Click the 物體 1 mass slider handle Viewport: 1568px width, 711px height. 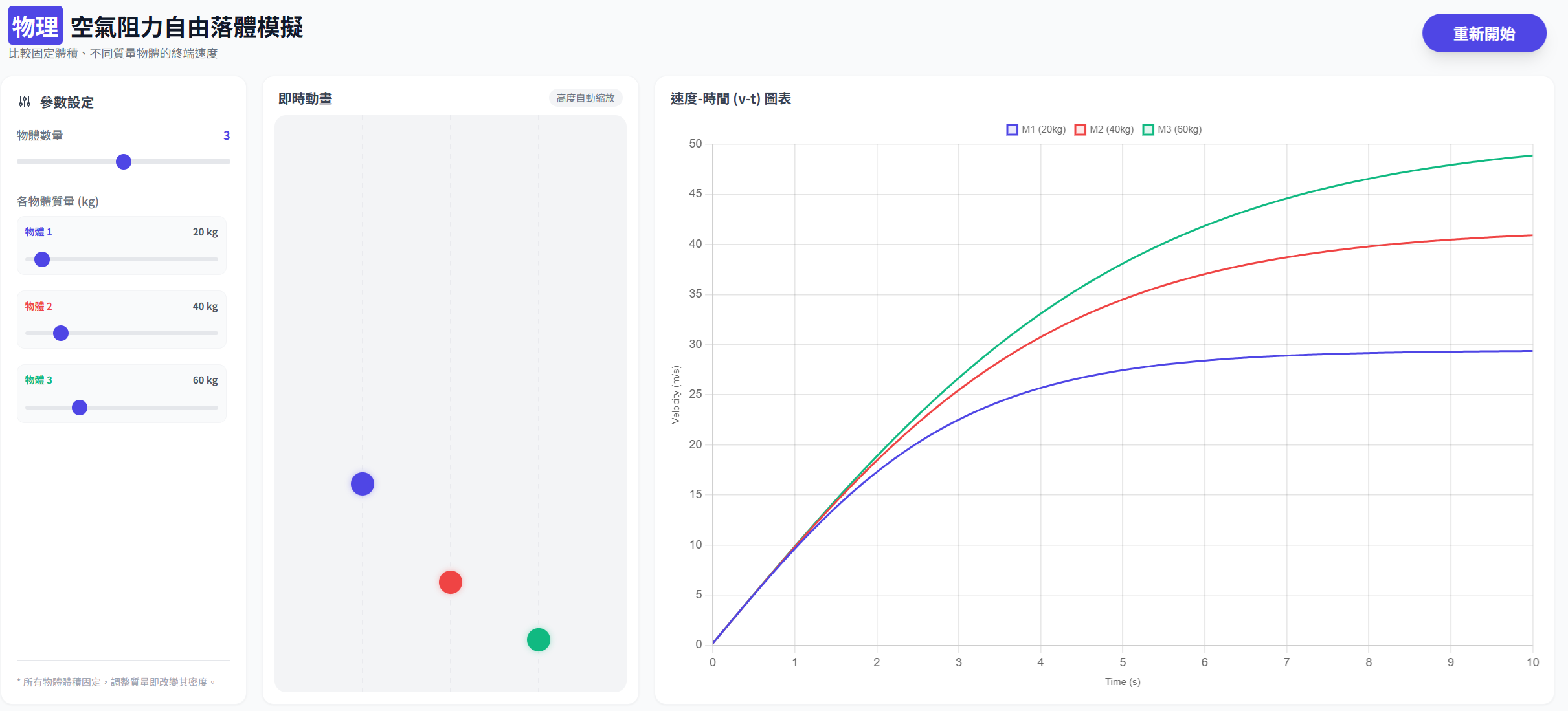[42, 259]
